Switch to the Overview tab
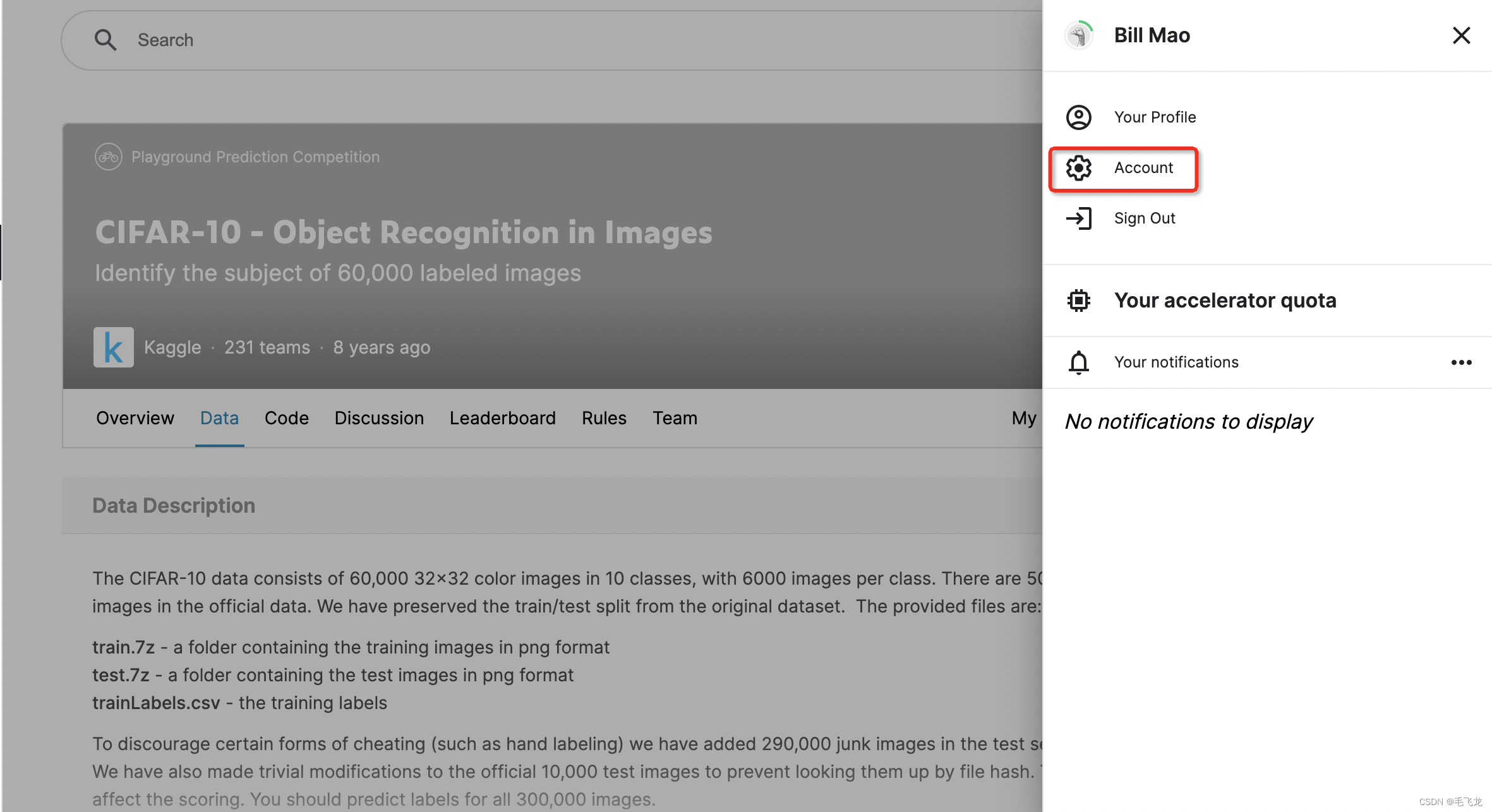The width and height of the screenshot is (1492, 812). [x=135, y=418]
